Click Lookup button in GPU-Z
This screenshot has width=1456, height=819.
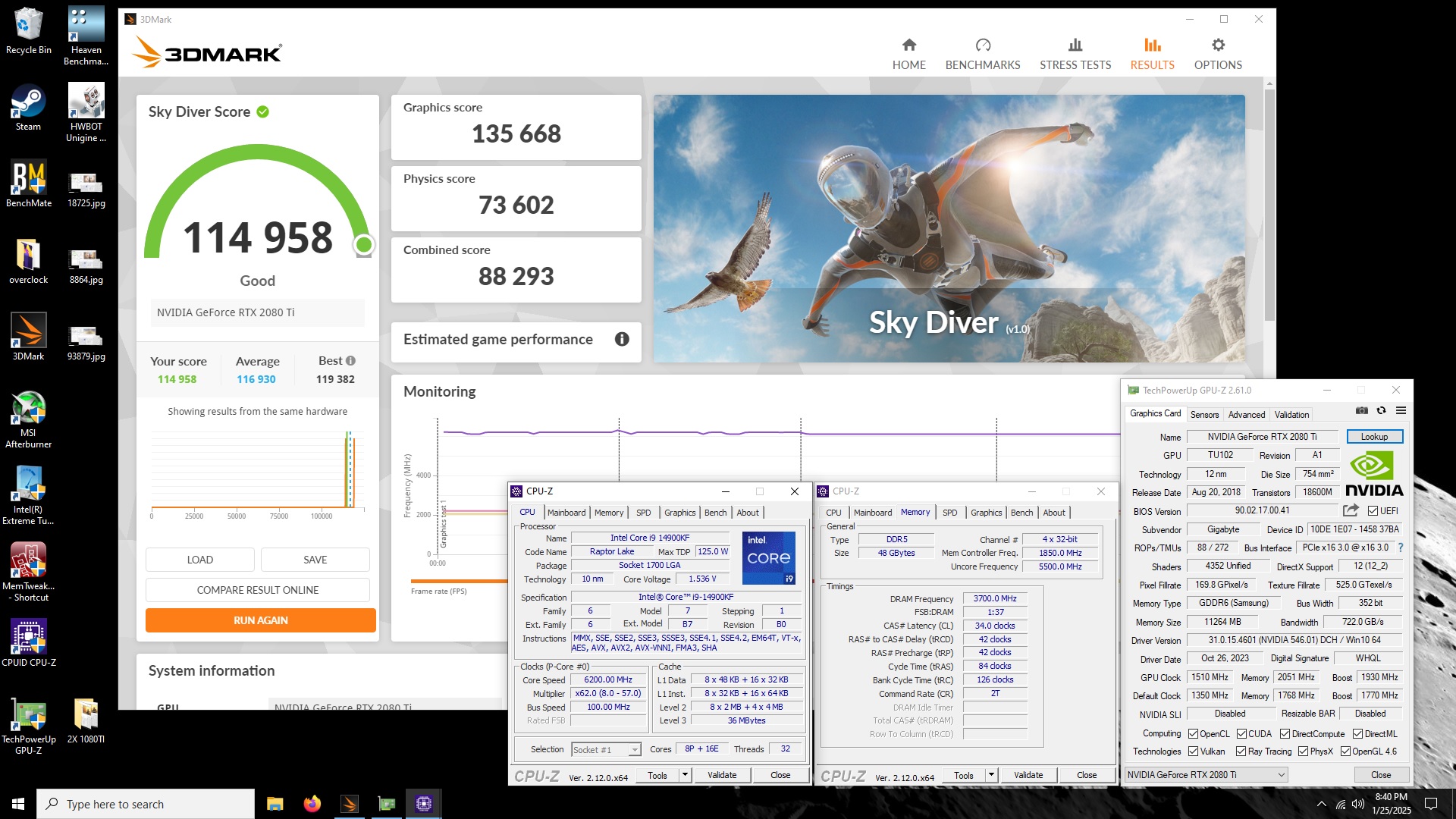(1374, 437)
